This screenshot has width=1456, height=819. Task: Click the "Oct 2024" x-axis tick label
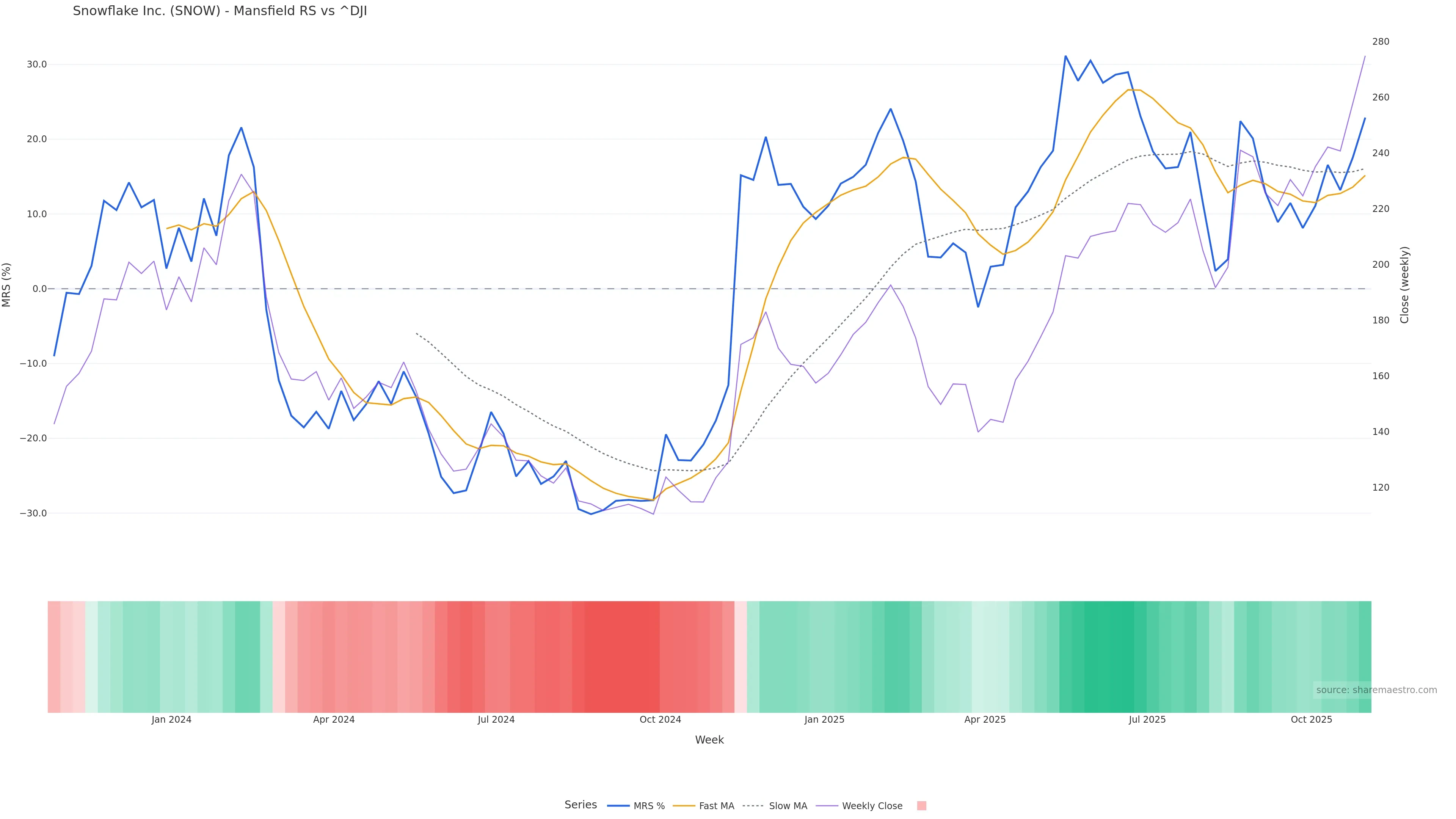[x=660, y=720]
